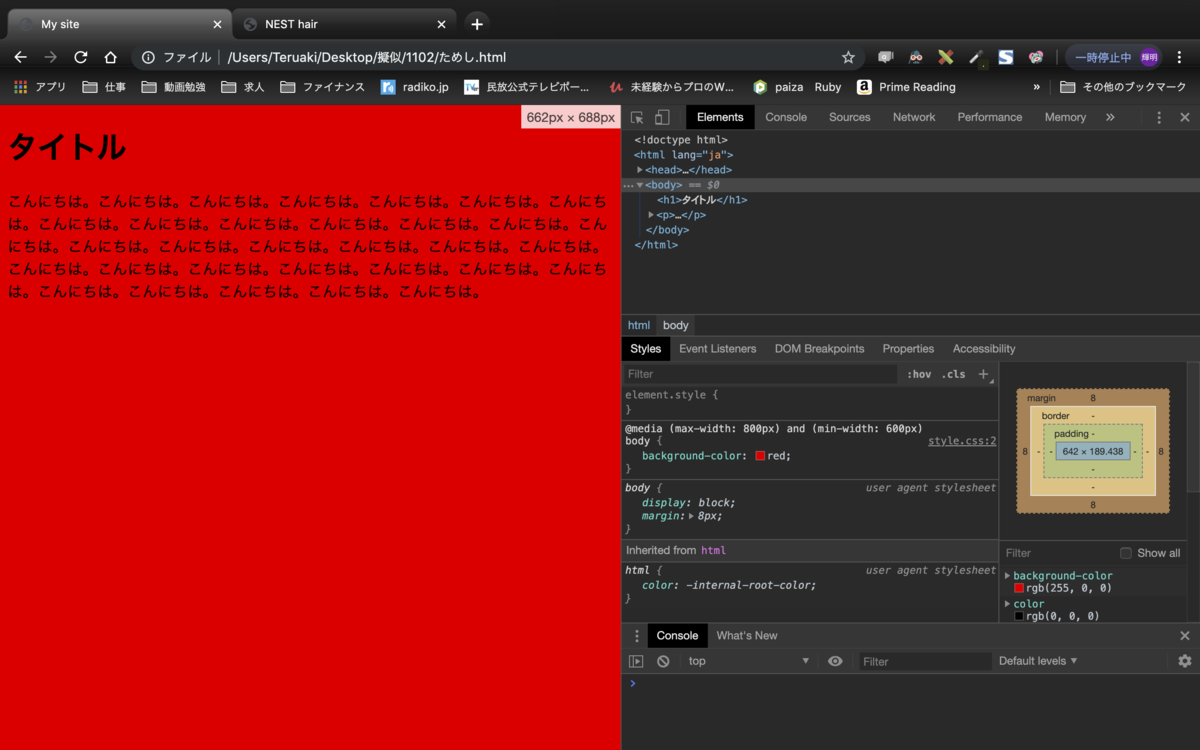Viewport: 1200px width, 750px height.
Task: Select the h1 タイトル DOM node
Action: coord(702,200)
